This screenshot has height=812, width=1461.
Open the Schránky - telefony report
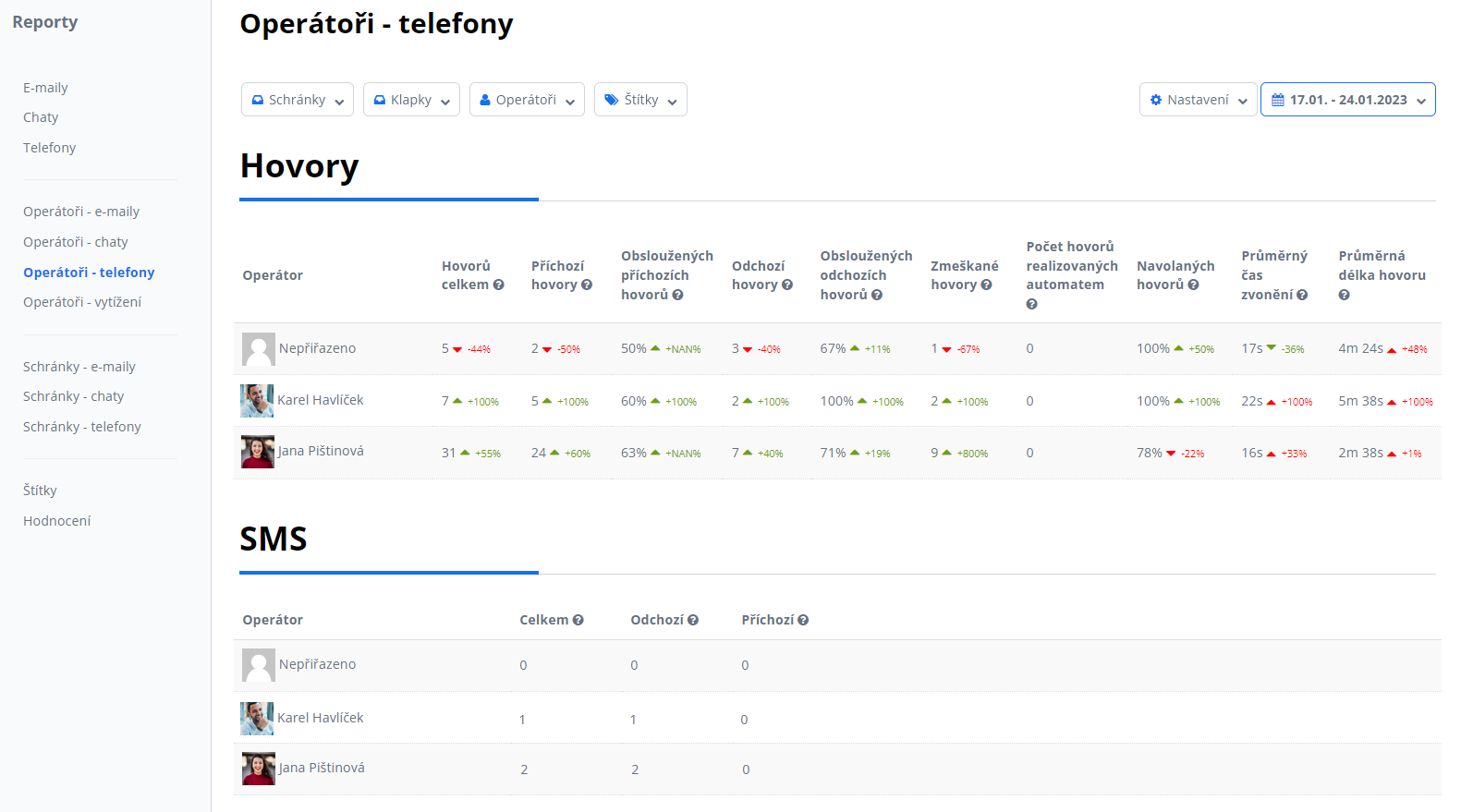82,427
